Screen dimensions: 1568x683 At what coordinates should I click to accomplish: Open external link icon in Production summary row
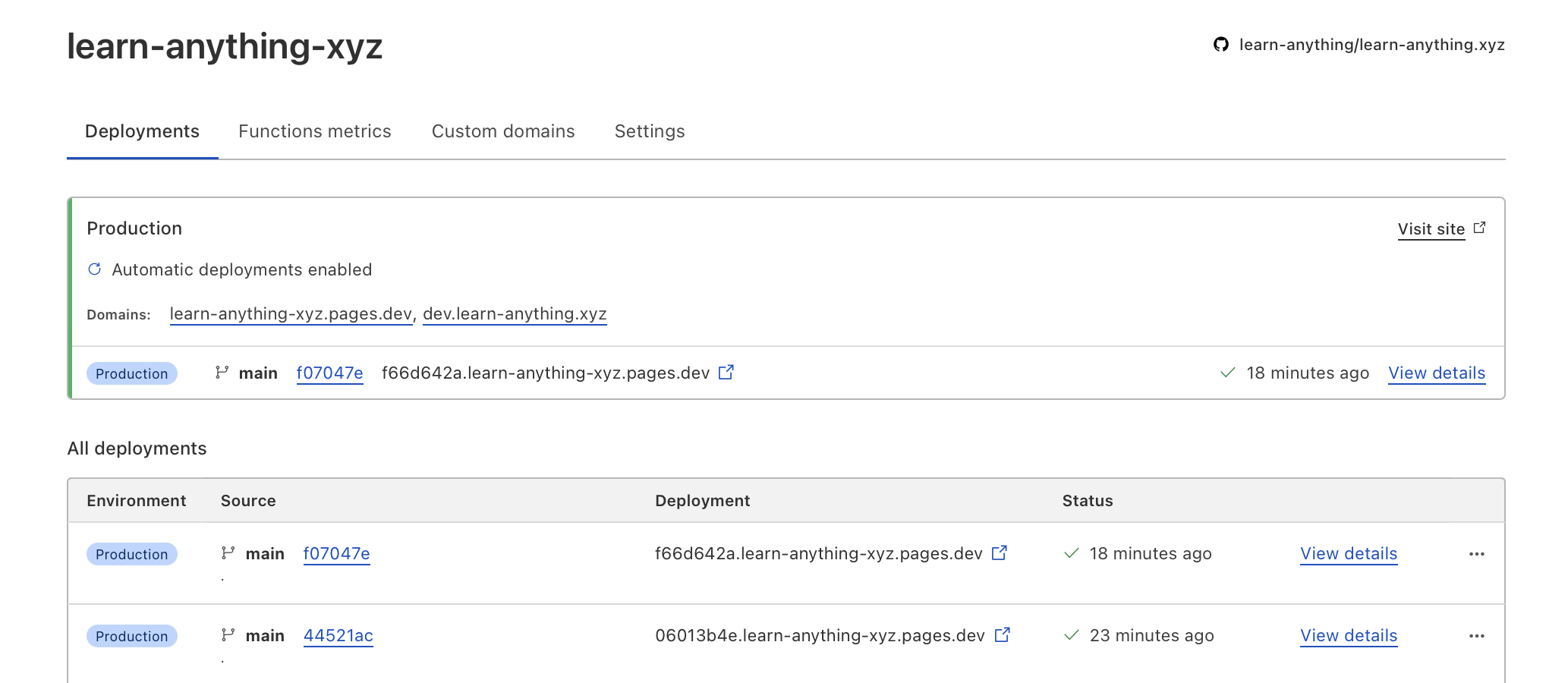(x=726, y=372)
